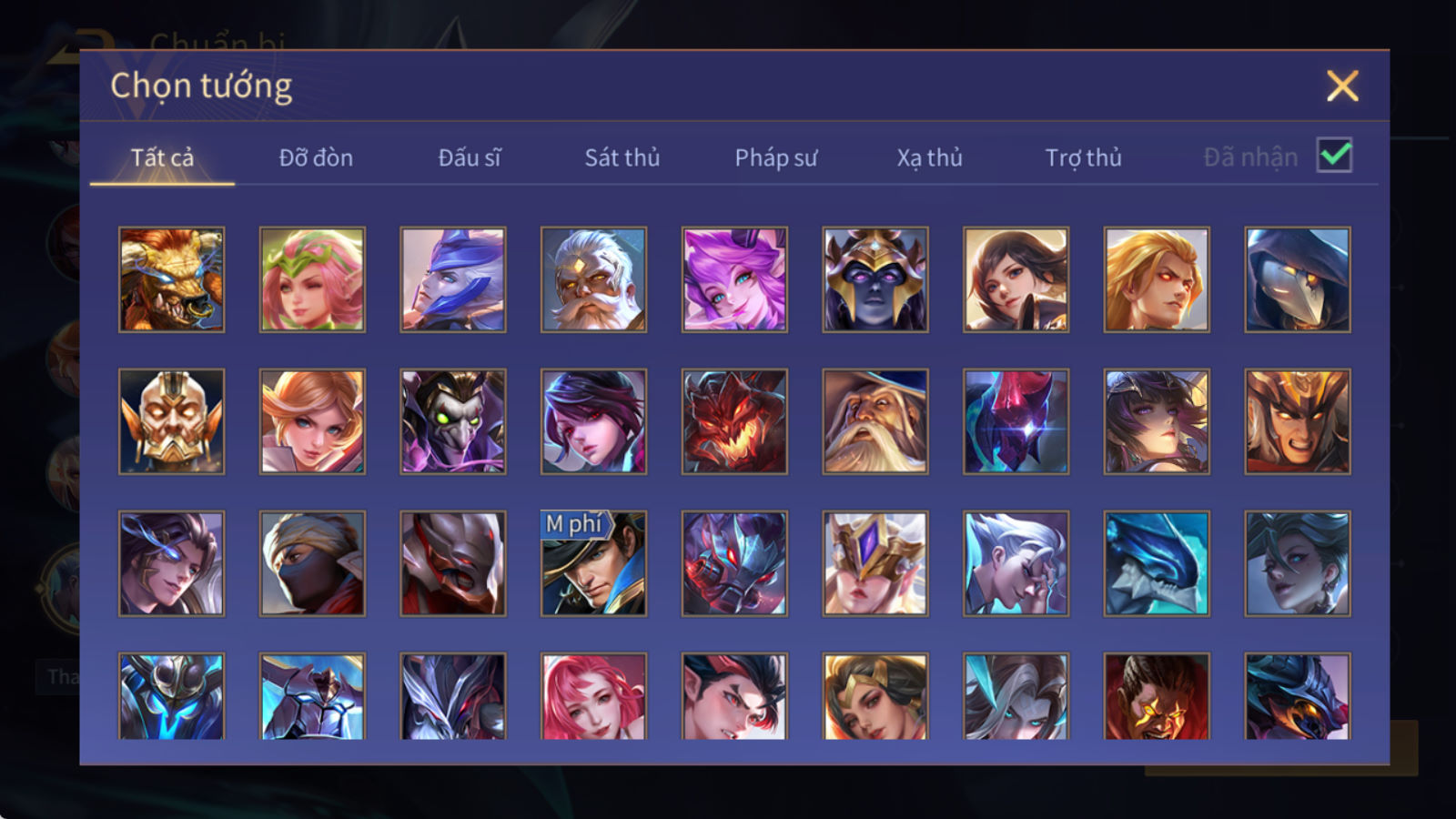Viewport: 1456px width, 819px height.
Task: Toggle the Đã nhận checkbox
Action: tap(1334, 156)
